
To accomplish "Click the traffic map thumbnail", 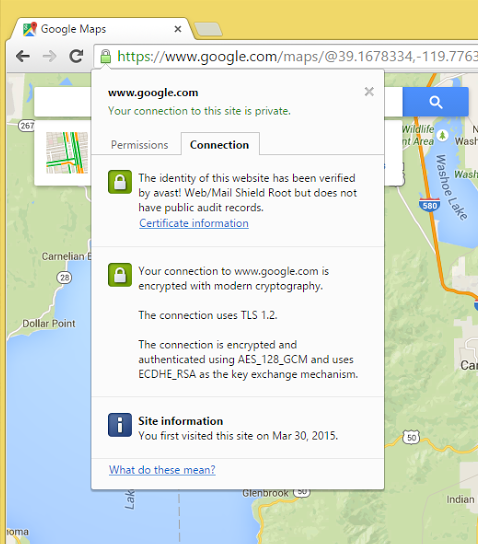I will (67, 153).
